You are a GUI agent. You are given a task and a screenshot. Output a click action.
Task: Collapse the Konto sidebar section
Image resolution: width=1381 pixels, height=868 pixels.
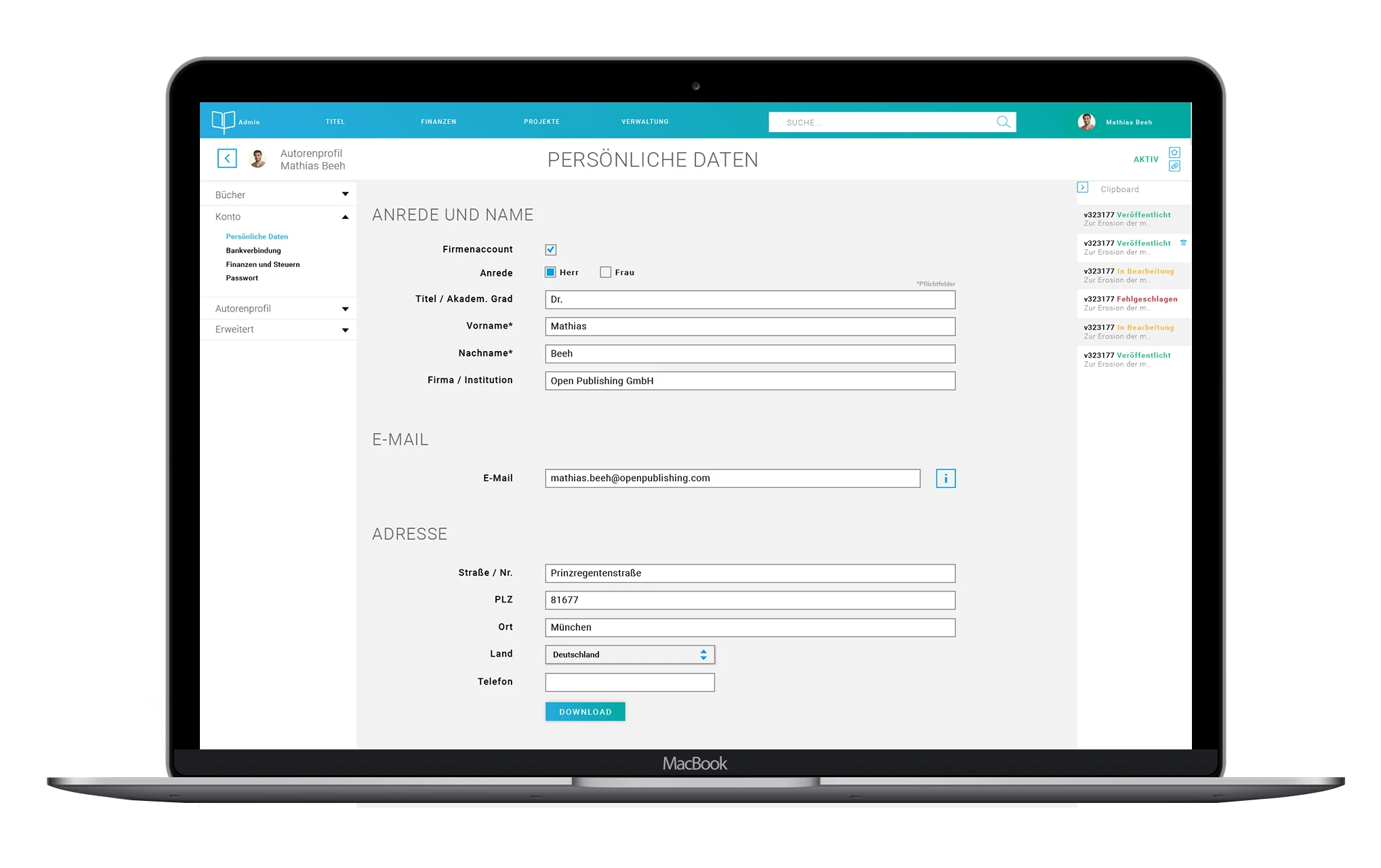279,217
